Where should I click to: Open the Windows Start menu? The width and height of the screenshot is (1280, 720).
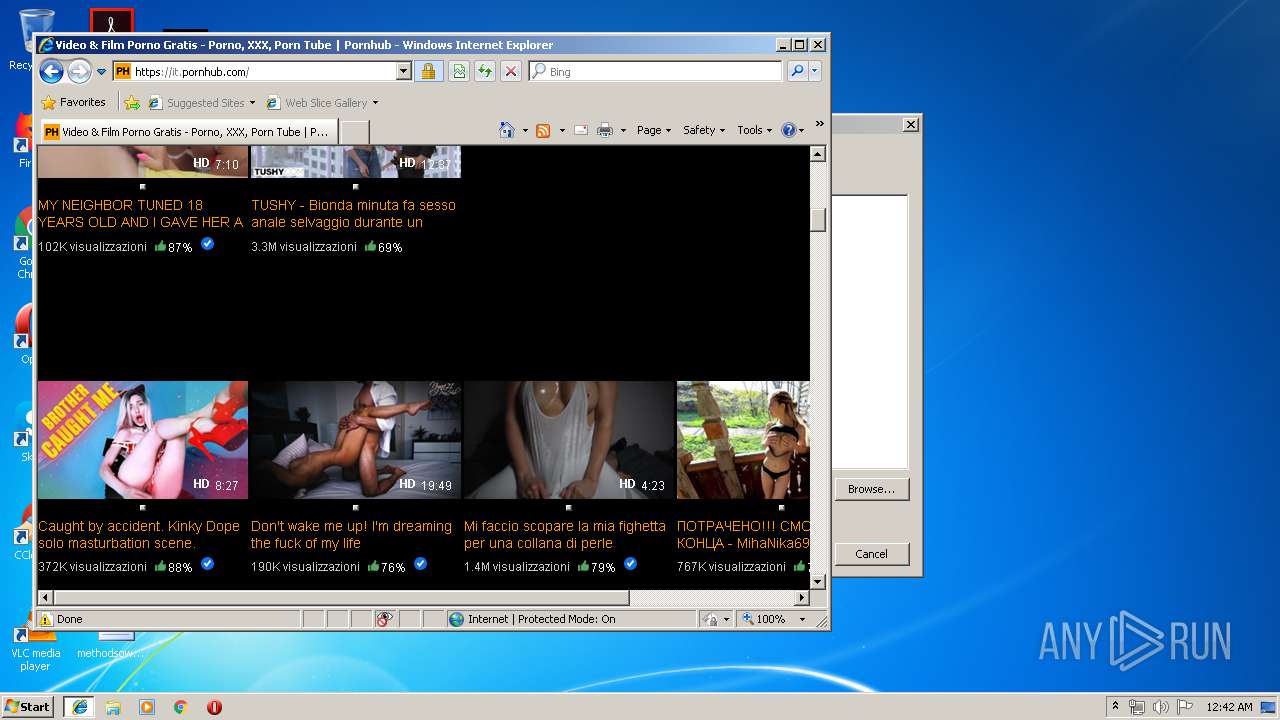28,706
